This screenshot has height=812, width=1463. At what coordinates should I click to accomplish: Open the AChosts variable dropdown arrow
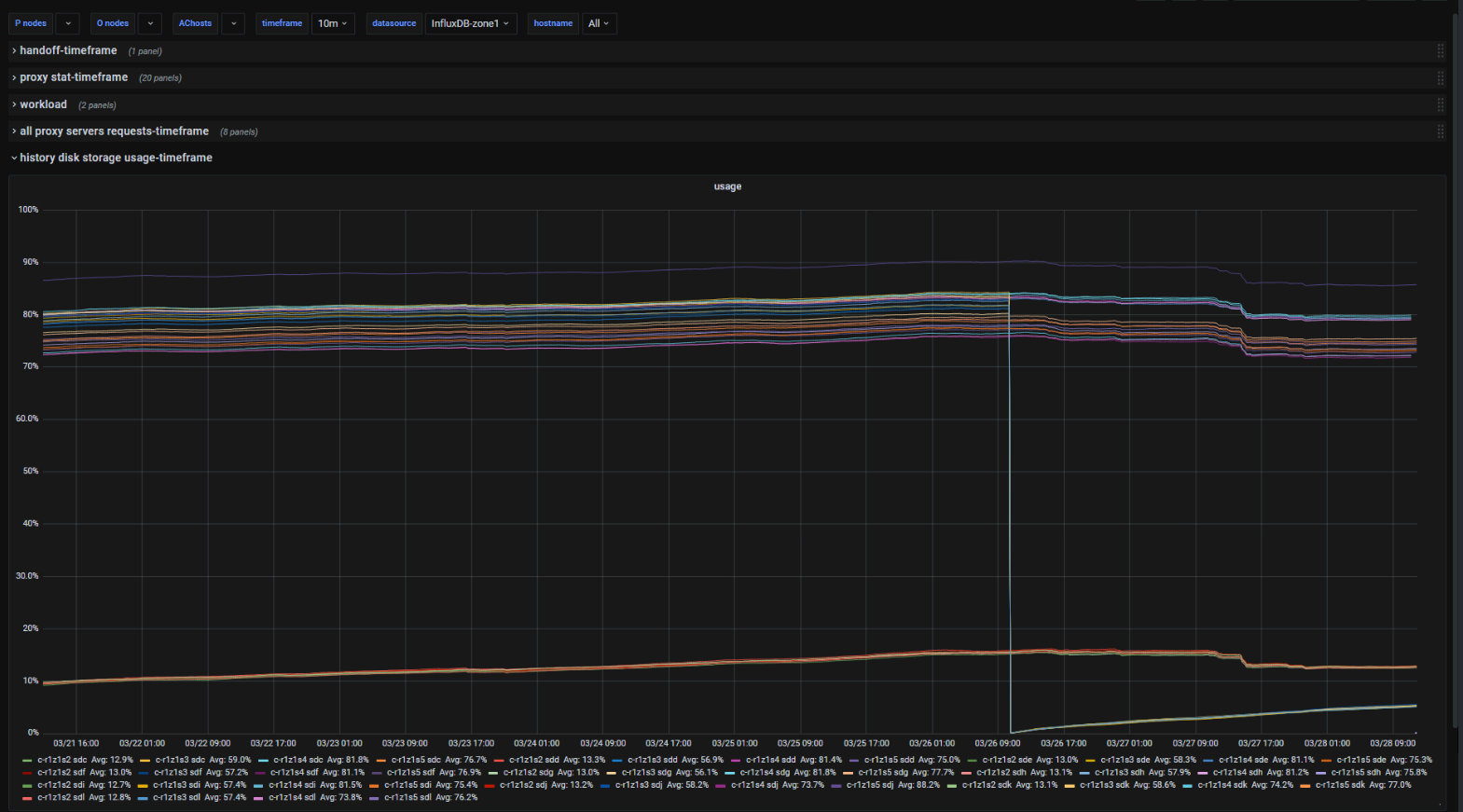[233, 23]
